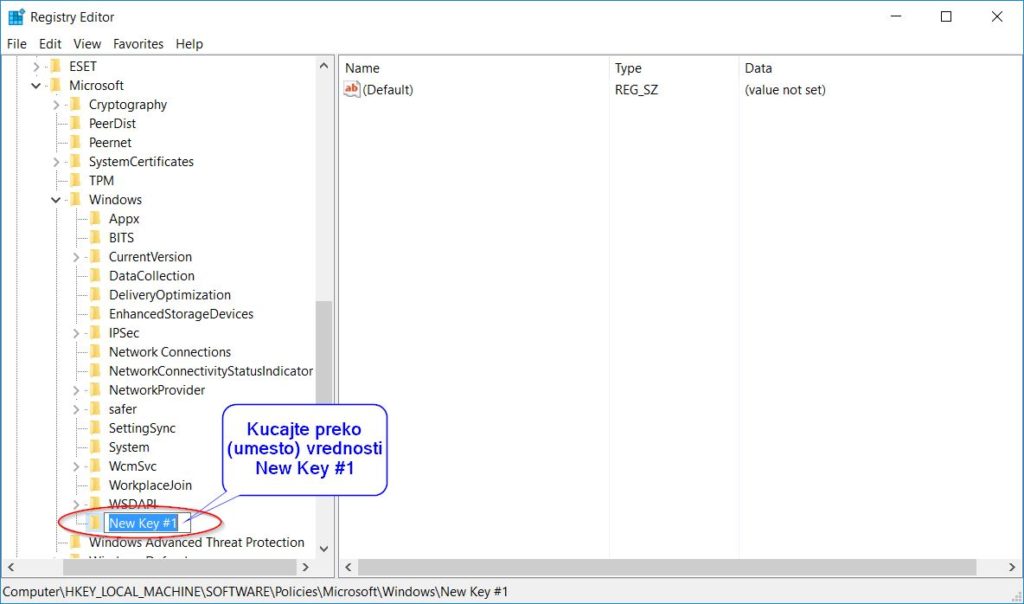This screenshot has width=1024, height=604.
Task: Open the File menu
Action: point(16,44)
